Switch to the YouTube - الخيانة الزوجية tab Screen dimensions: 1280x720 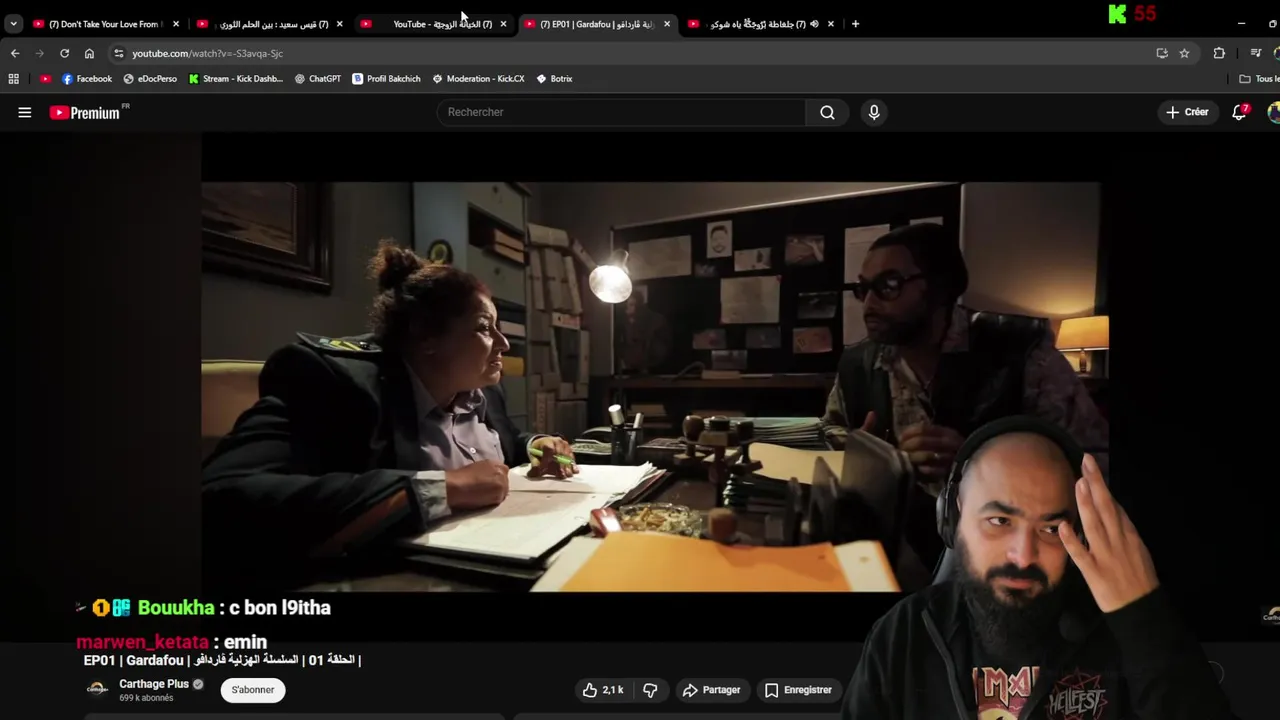click(x=432, y=24)
